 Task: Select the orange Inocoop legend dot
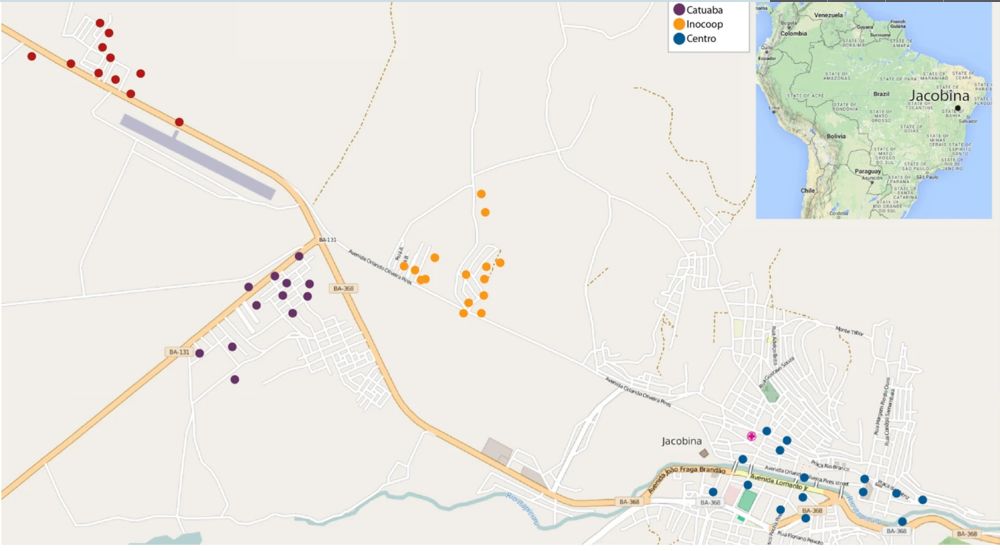coord(679,24)
